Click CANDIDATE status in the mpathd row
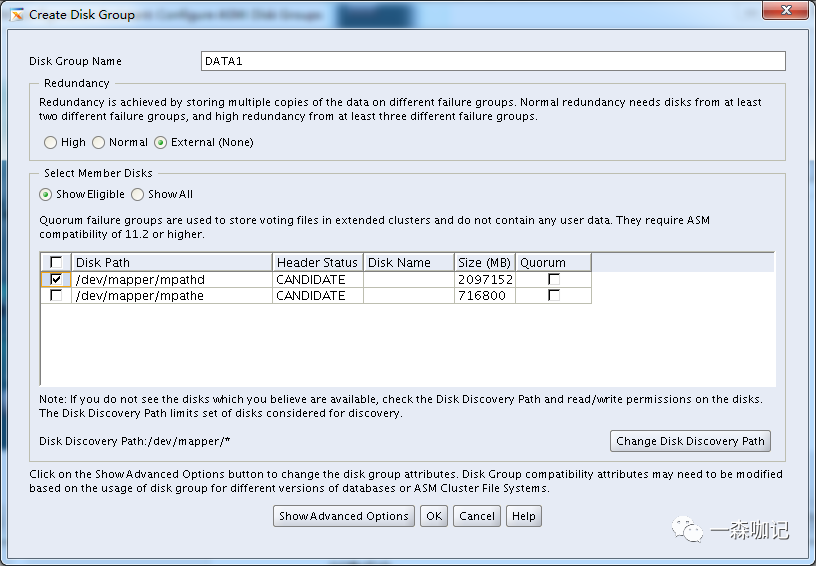 click(317, 279)
